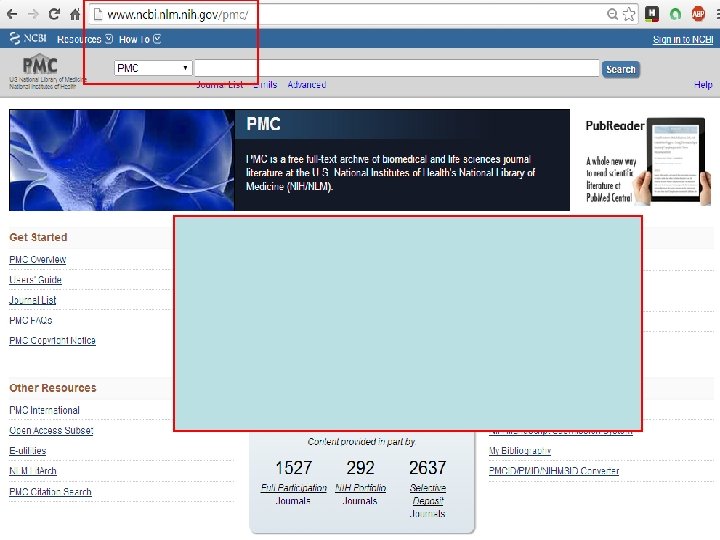720x540 pixels.
Task: Click the 292 journals count
Action: pos(360,468)
